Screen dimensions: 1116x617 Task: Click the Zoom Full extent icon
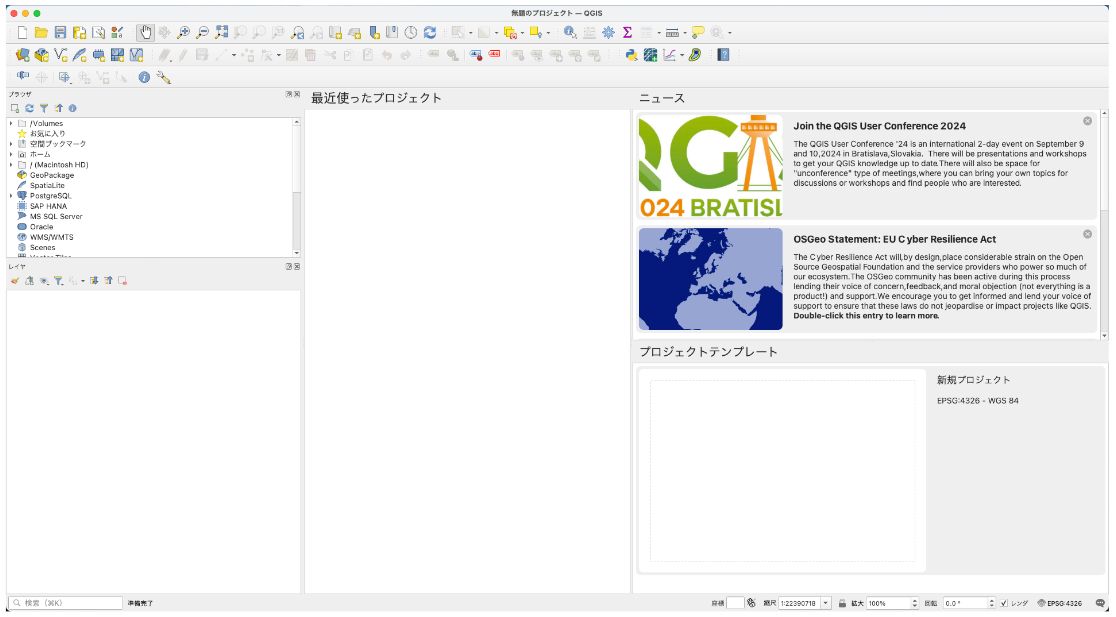tap(222, 33)
